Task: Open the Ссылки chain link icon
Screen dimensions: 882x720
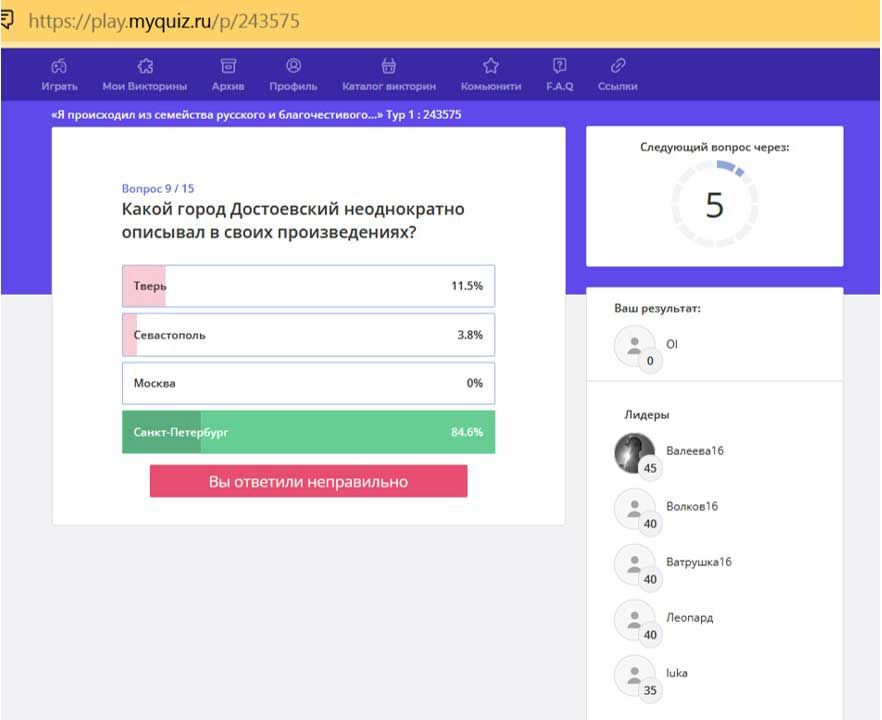Action: tap(617, 66)
